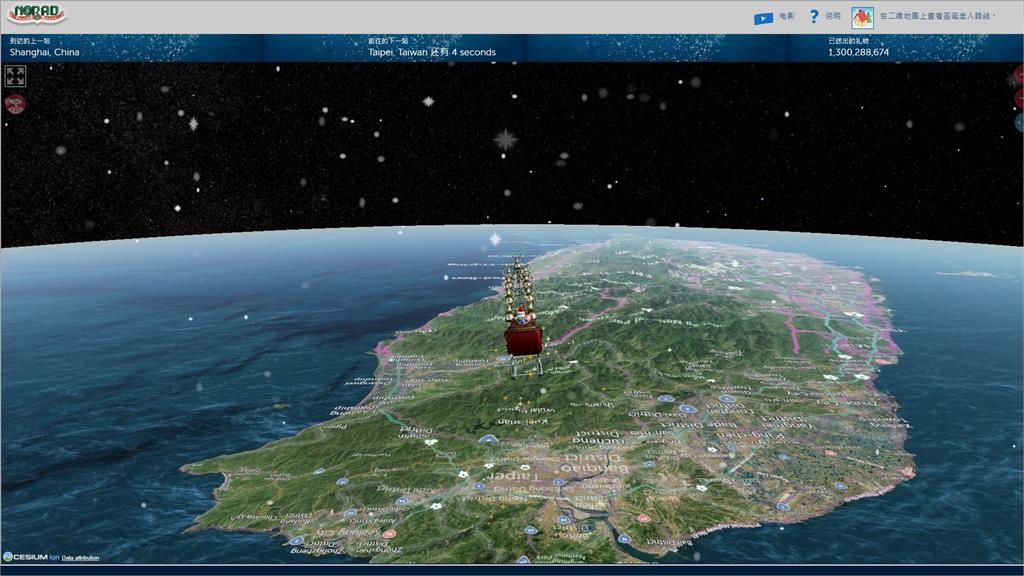Click the top red round button at right edge

coord(1019,76)
